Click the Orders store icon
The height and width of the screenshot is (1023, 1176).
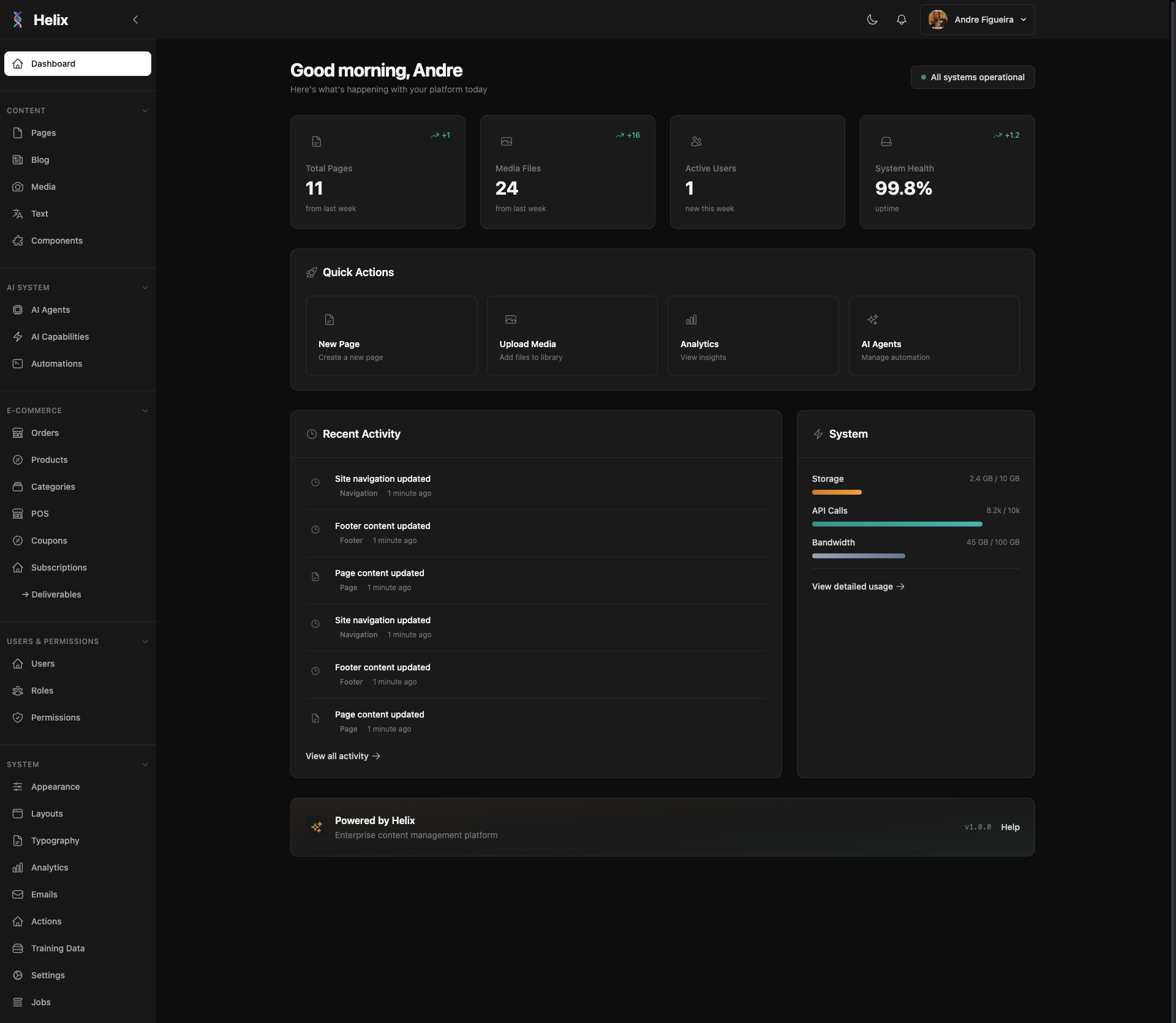pyautogui.click(x=18, y=433)
